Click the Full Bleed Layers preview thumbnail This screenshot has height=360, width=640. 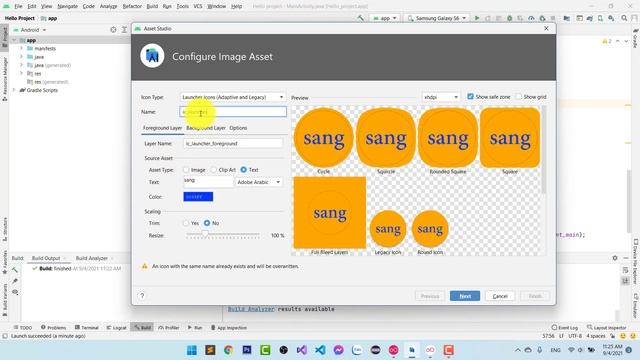click(330, 213)
